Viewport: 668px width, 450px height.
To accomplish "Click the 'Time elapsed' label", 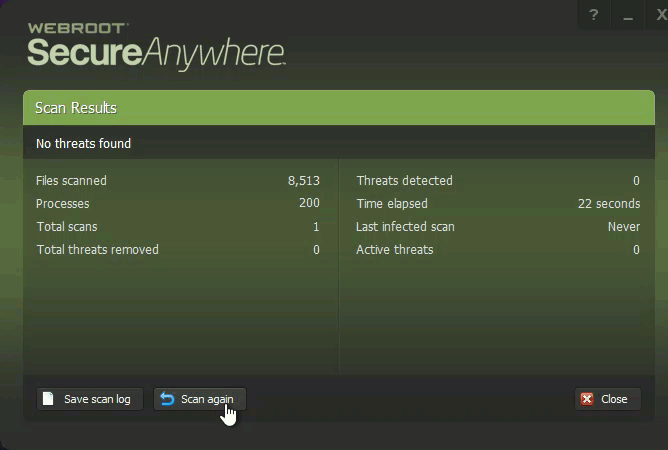I will click(392, 204).
